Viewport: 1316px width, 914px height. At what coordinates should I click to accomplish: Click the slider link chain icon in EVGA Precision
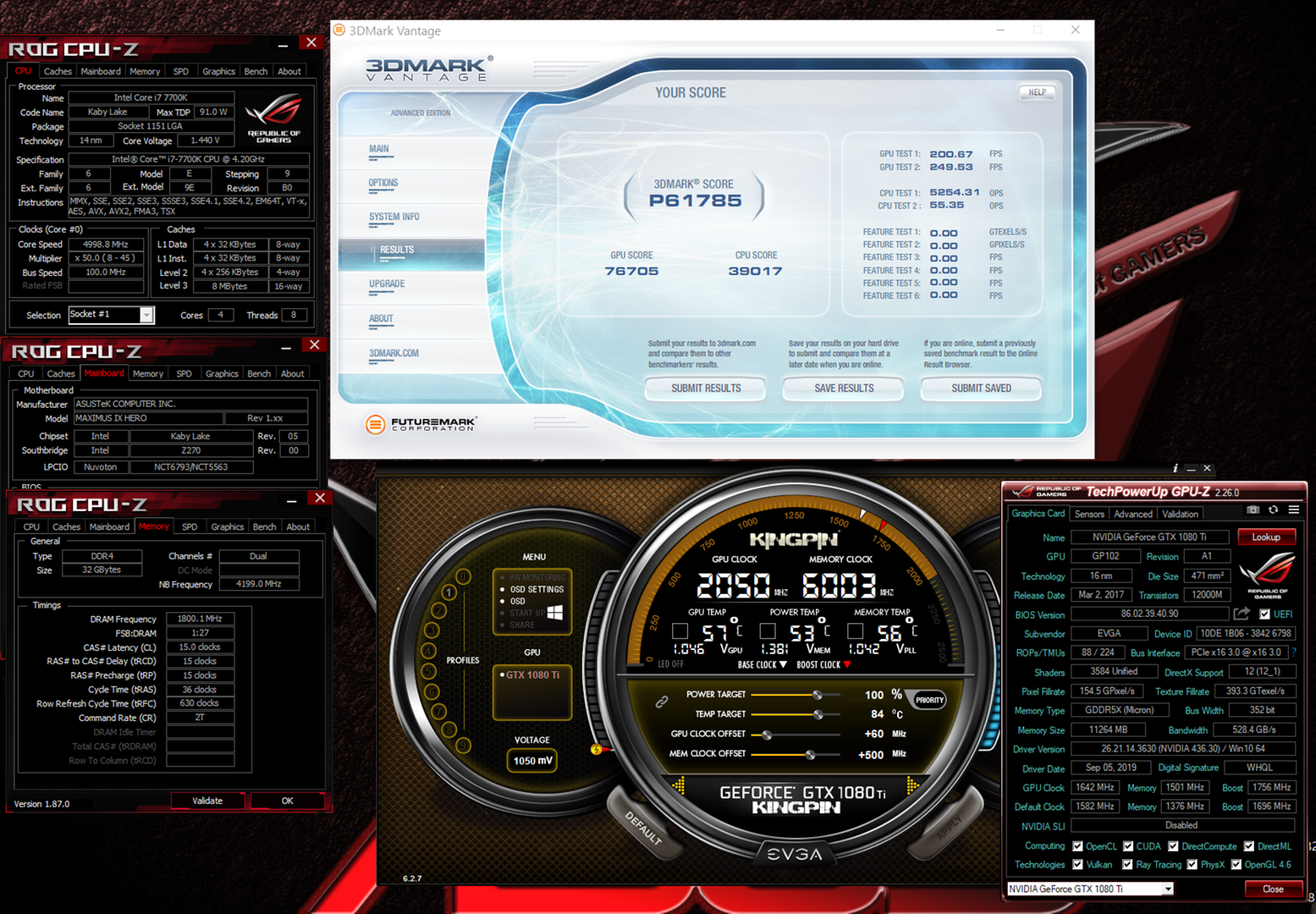point(662,702)
